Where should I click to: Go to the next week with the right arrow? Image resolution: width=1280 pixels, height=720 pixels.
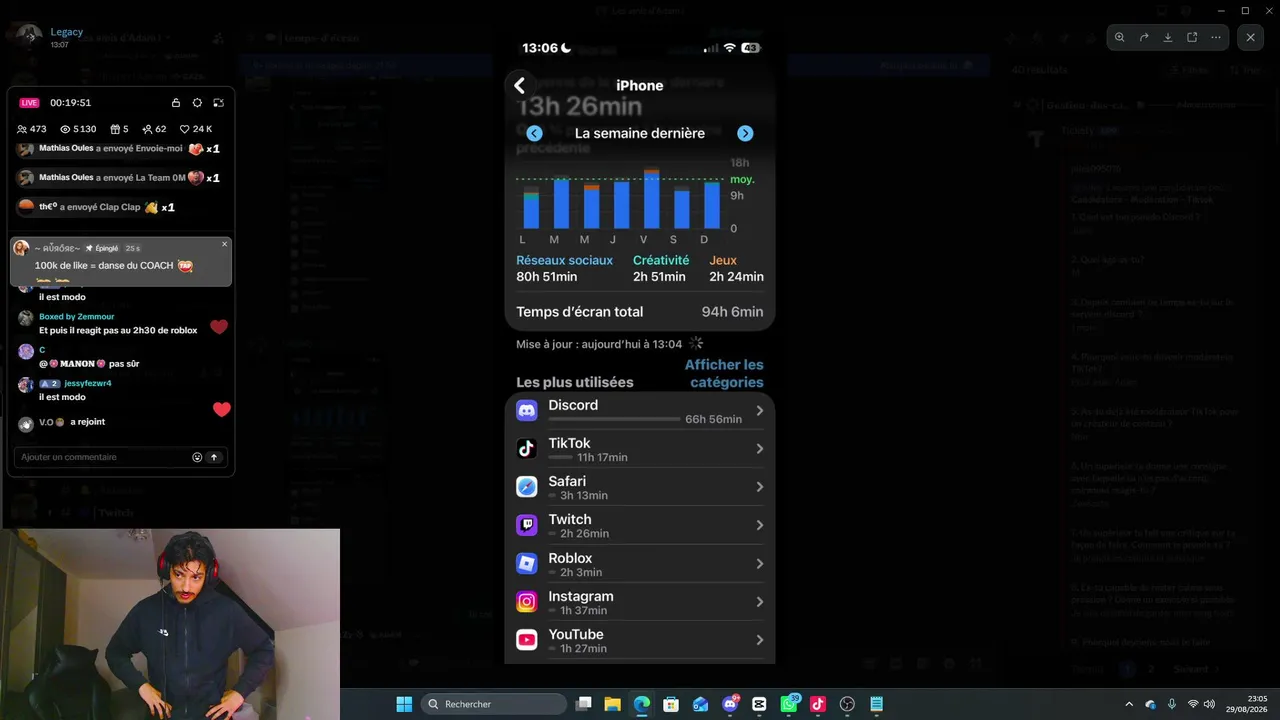[x=745, y=133]
